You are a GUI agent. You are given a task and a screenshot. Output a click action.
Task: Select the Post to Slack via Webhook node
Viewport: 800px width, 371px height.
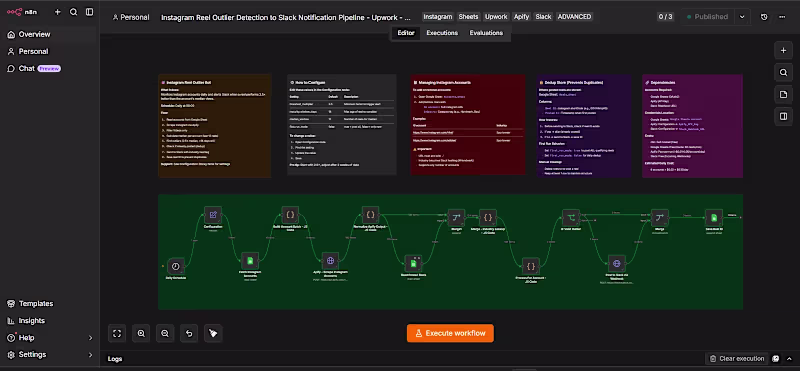[616, 263]
